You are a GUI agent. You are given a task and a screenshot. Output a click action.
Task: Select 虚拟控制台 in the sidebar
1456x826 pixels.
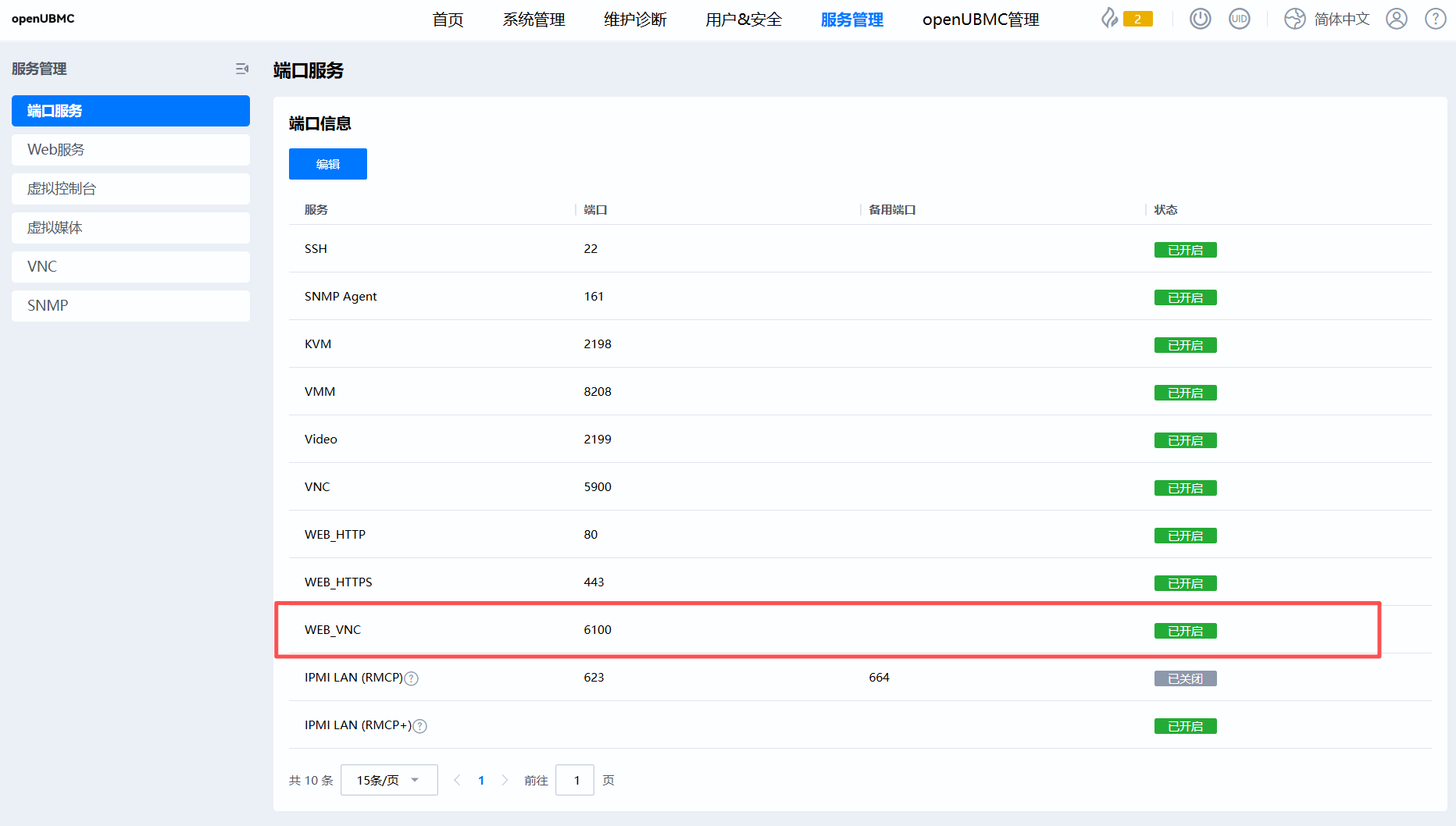[130, 189]
